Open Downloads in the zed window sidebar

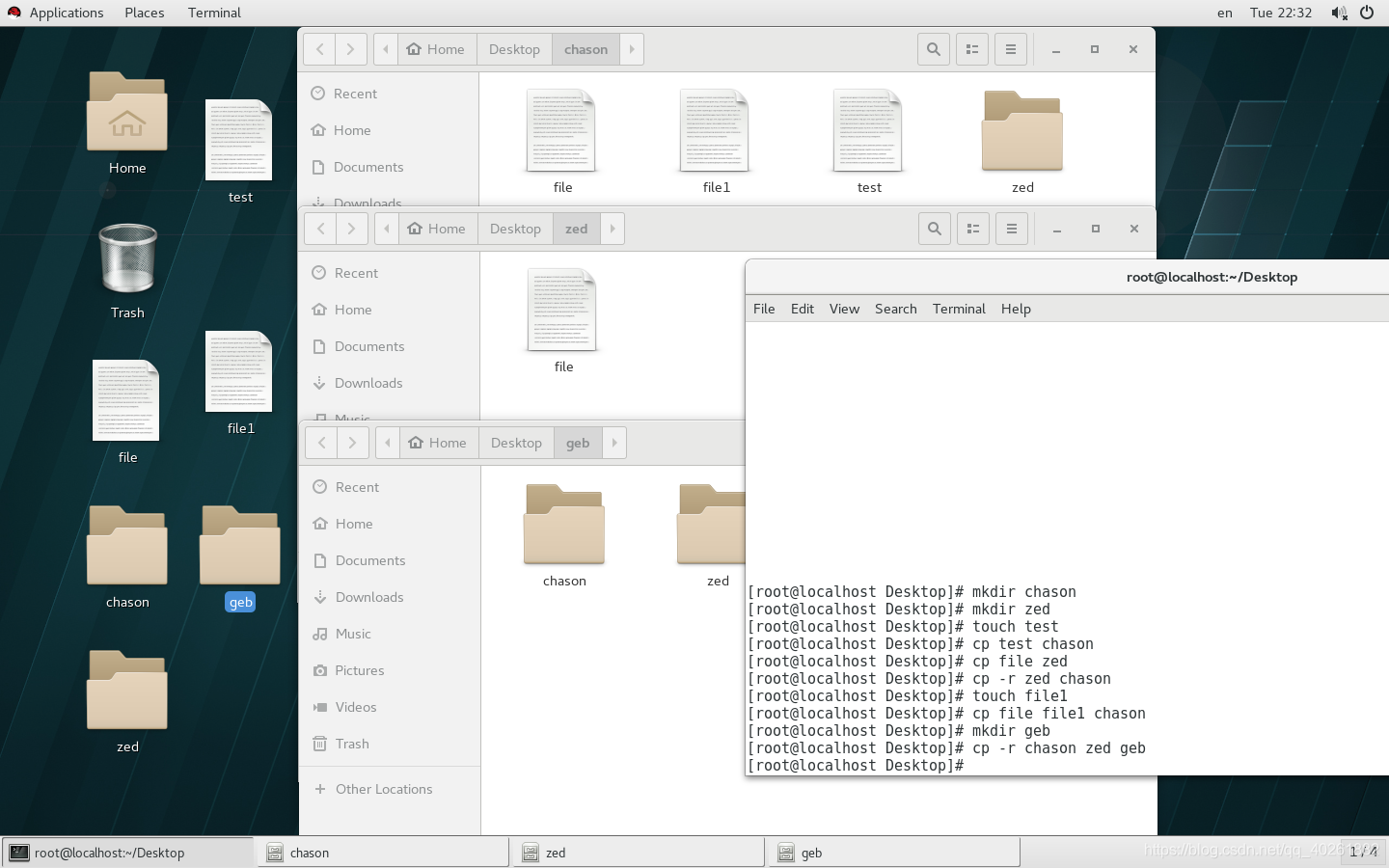[389, 383]
